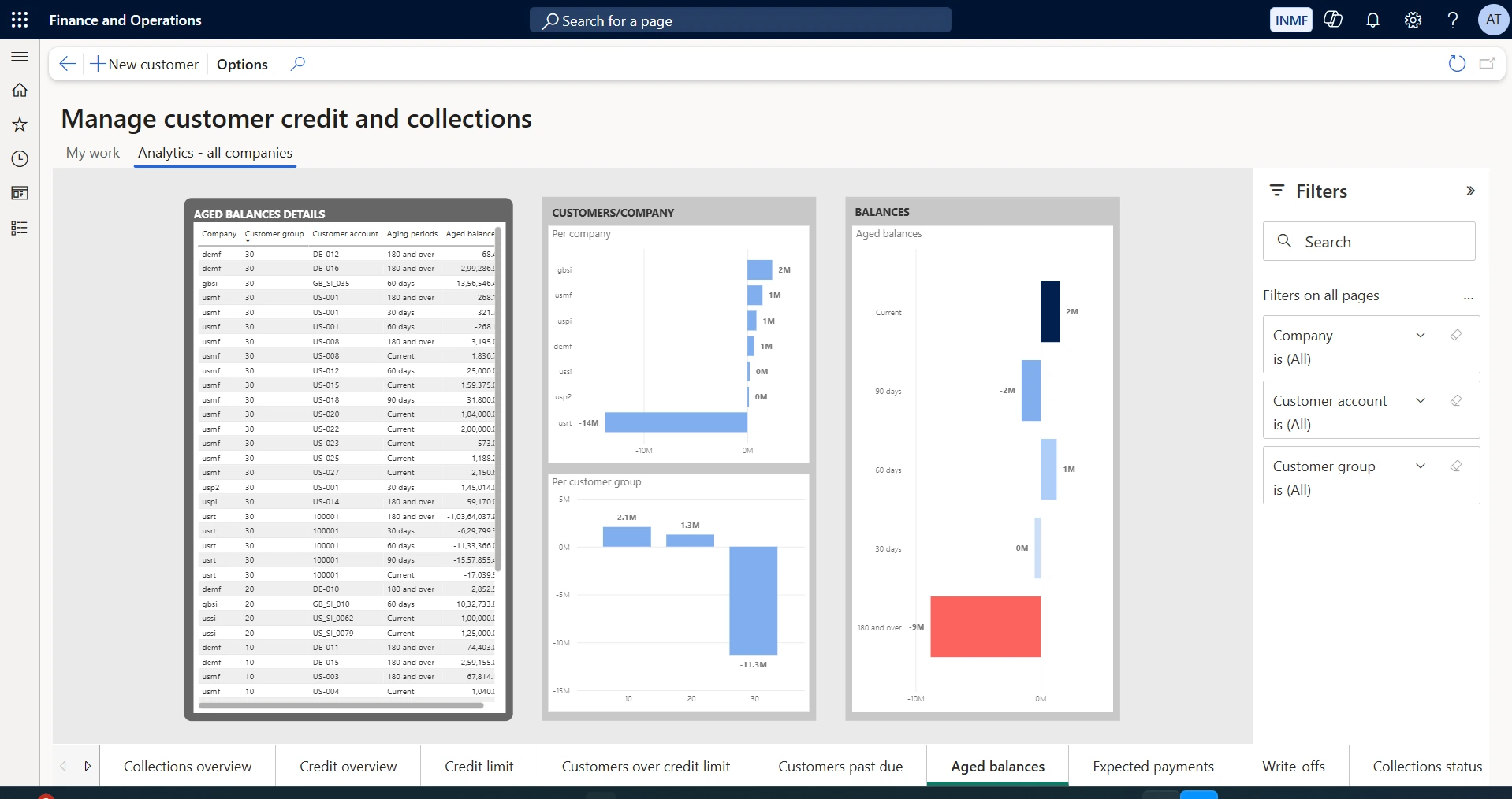Open the Help question mark
The height and width of the screenshot is (799, 1512).
(1452, 20)
